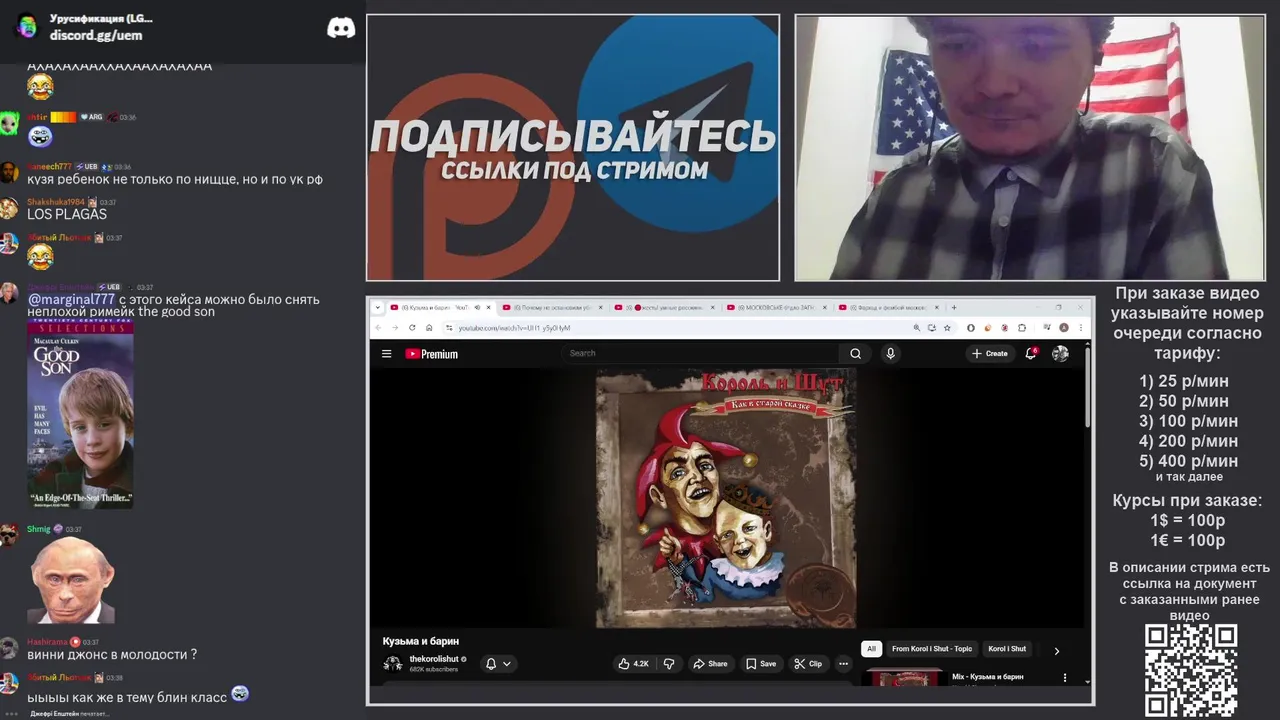Click in the YouTube search field
Screen dimensions: 1280x720
(700, 353)
